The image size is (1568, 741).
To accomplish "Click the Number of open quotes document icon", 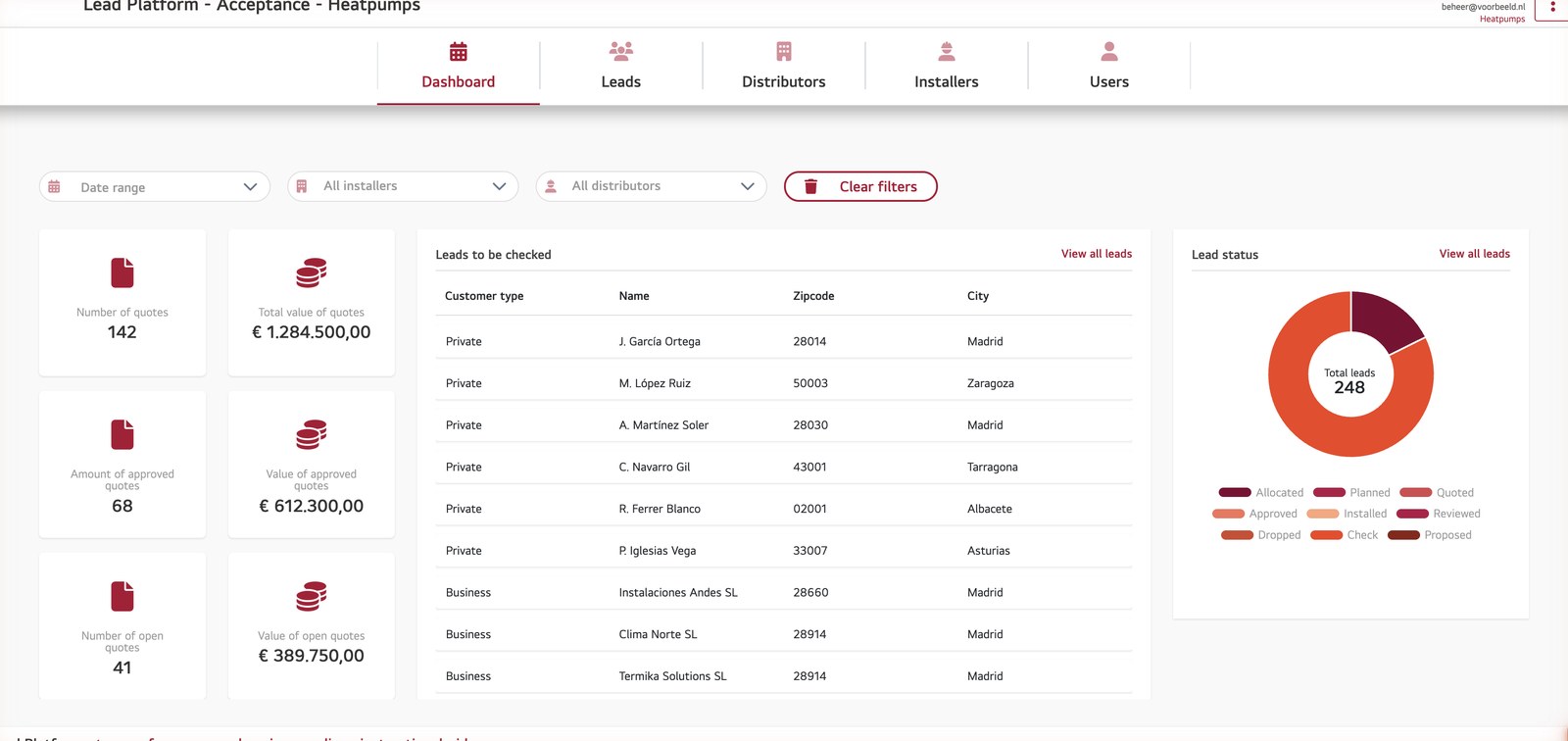I will point(122,596).
